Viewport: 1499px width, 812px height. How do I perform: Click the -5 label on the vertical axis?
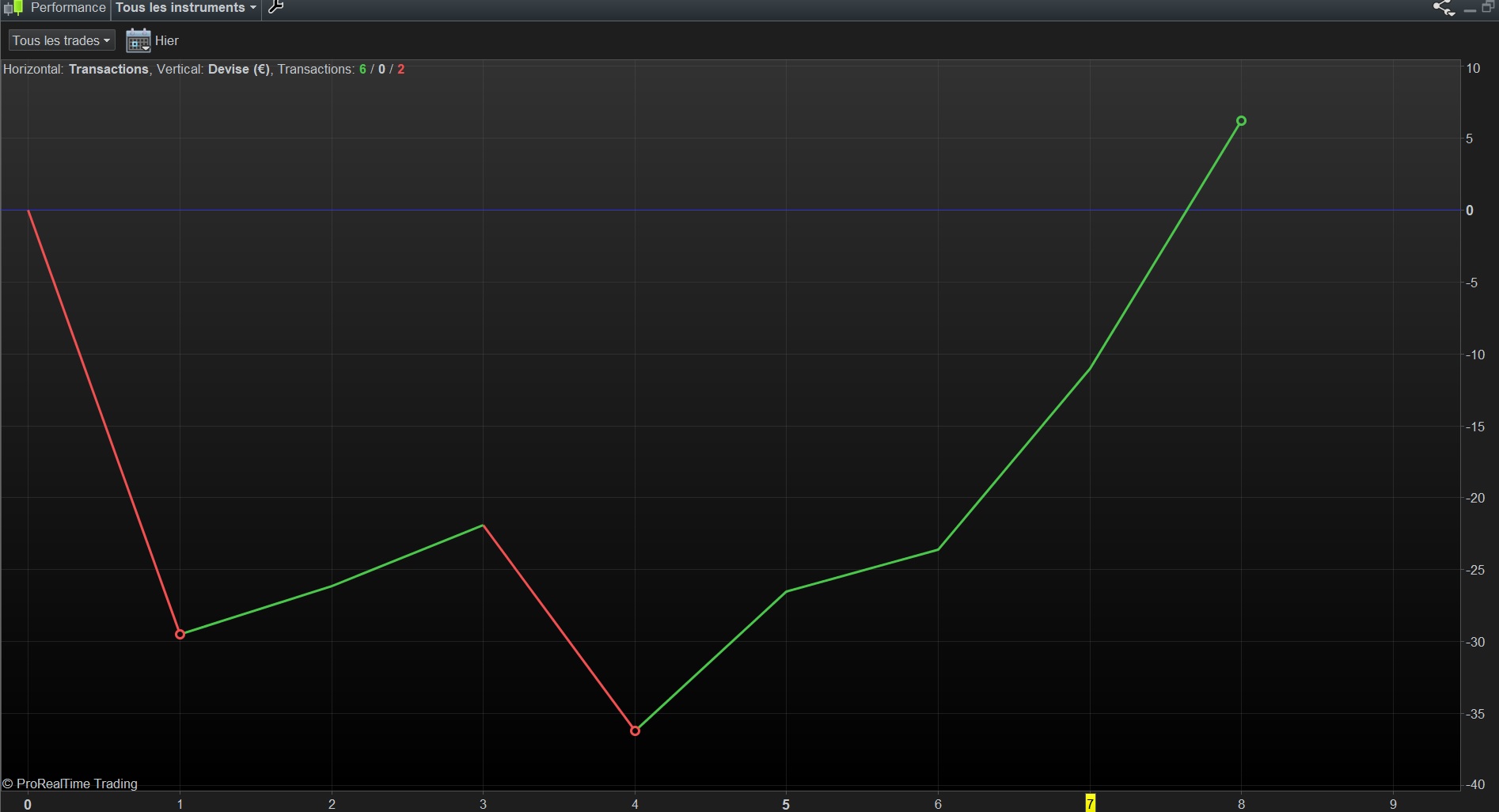pos(1471,283)
